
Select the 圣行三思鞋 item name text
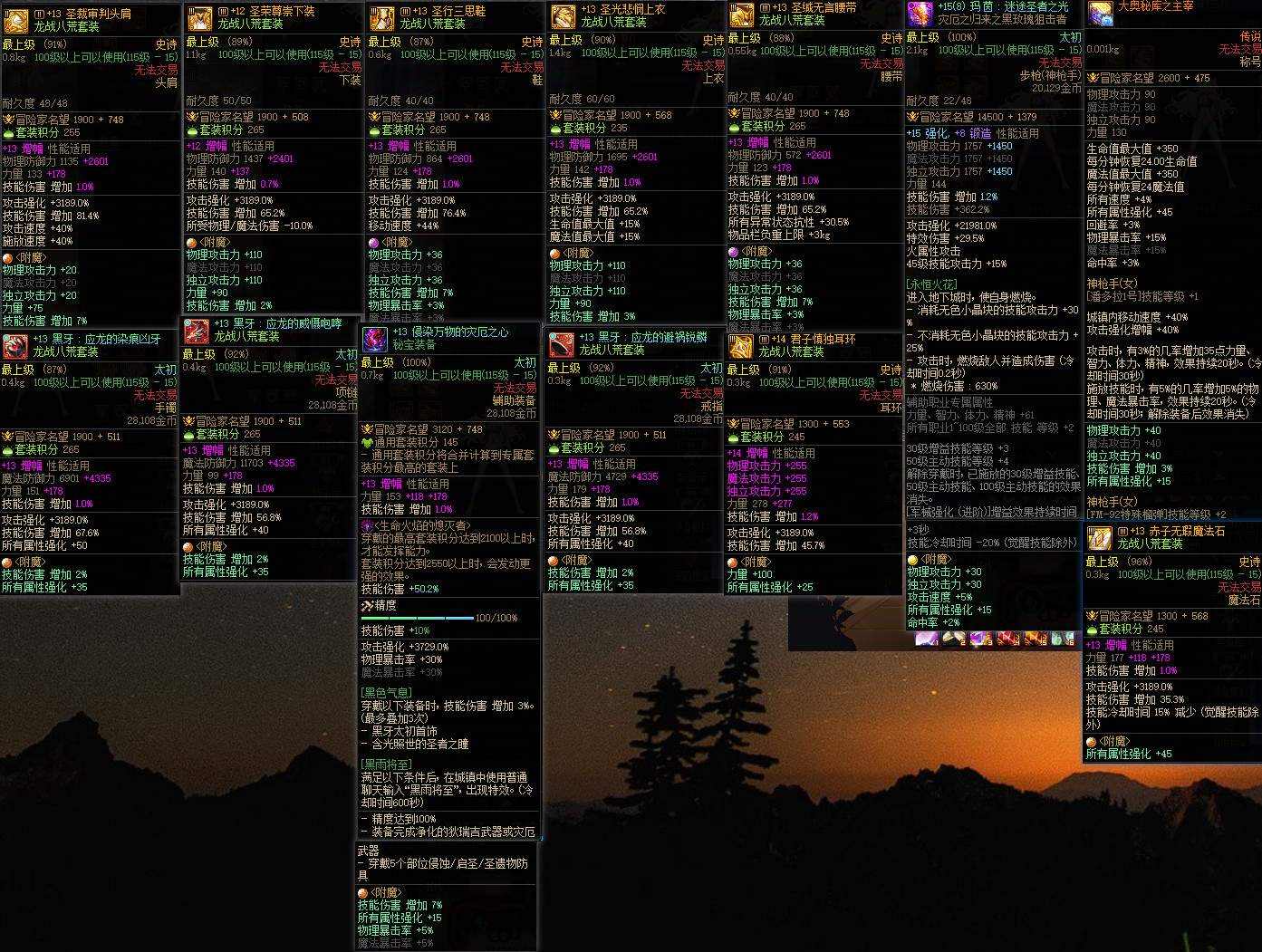coord(457,11)
